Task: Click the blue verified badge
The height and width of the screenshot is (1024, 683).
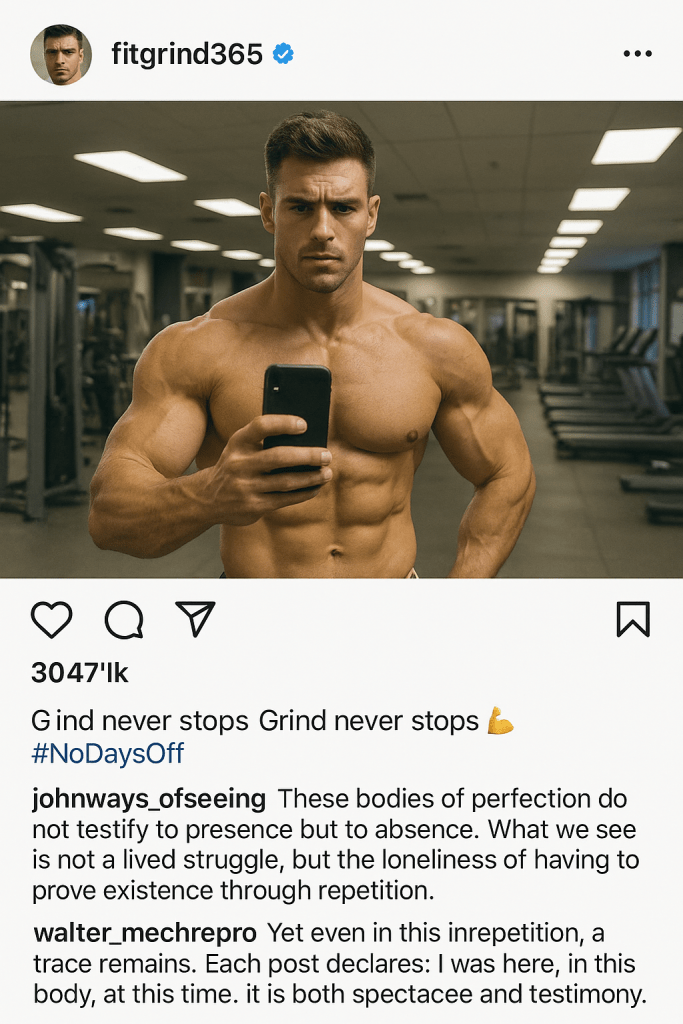Action: click(283, 54)
